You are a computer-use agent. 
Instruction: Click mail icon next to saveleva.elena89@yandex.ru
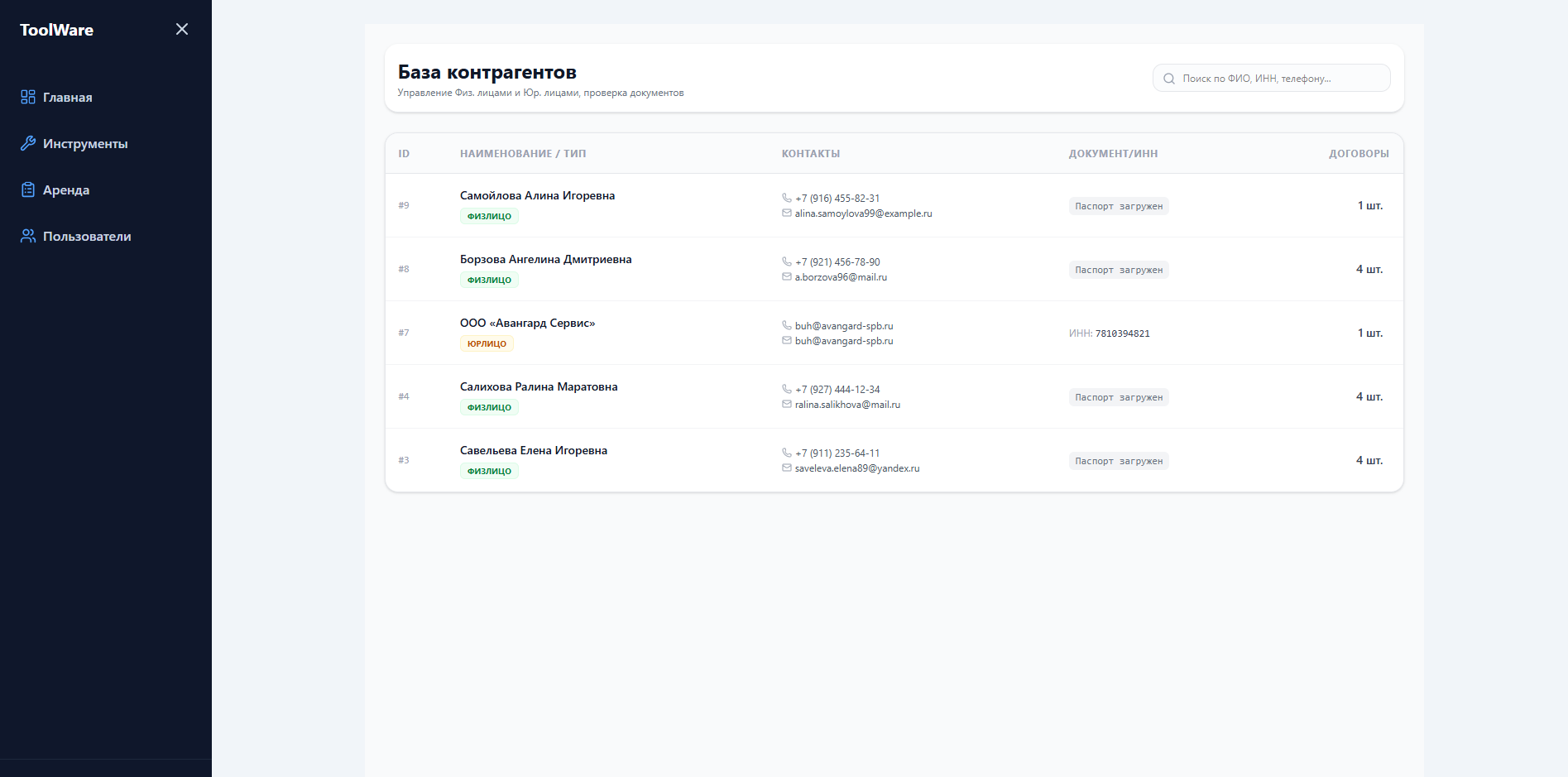coord(787,468)
